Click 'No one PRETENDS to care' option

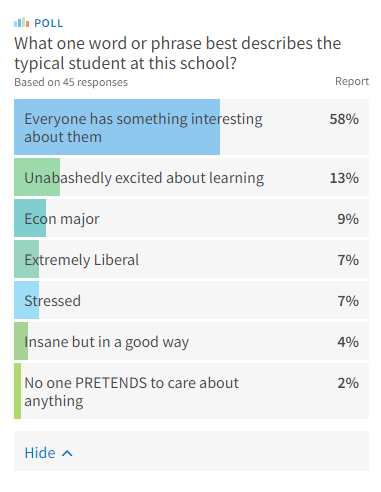(191, 391)
